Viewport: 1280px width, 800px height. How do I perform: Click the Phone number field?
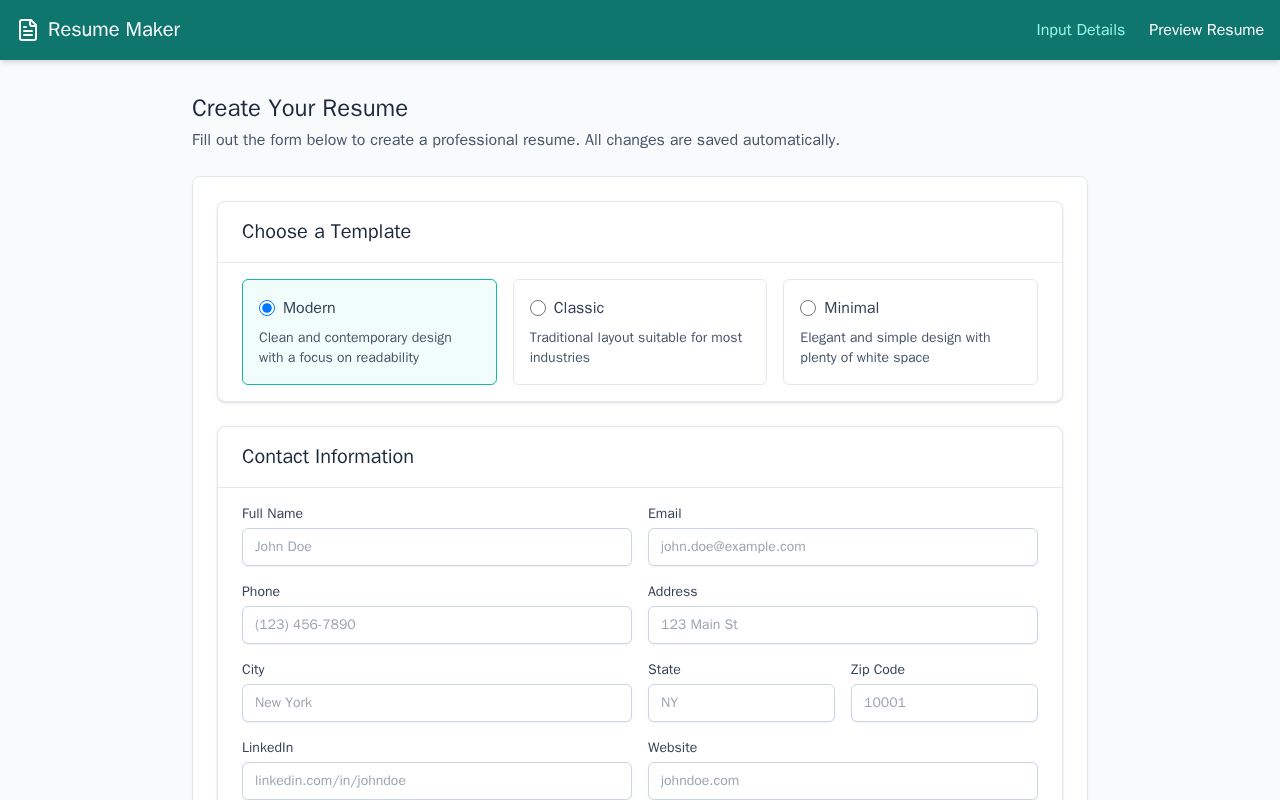point(437,625)
